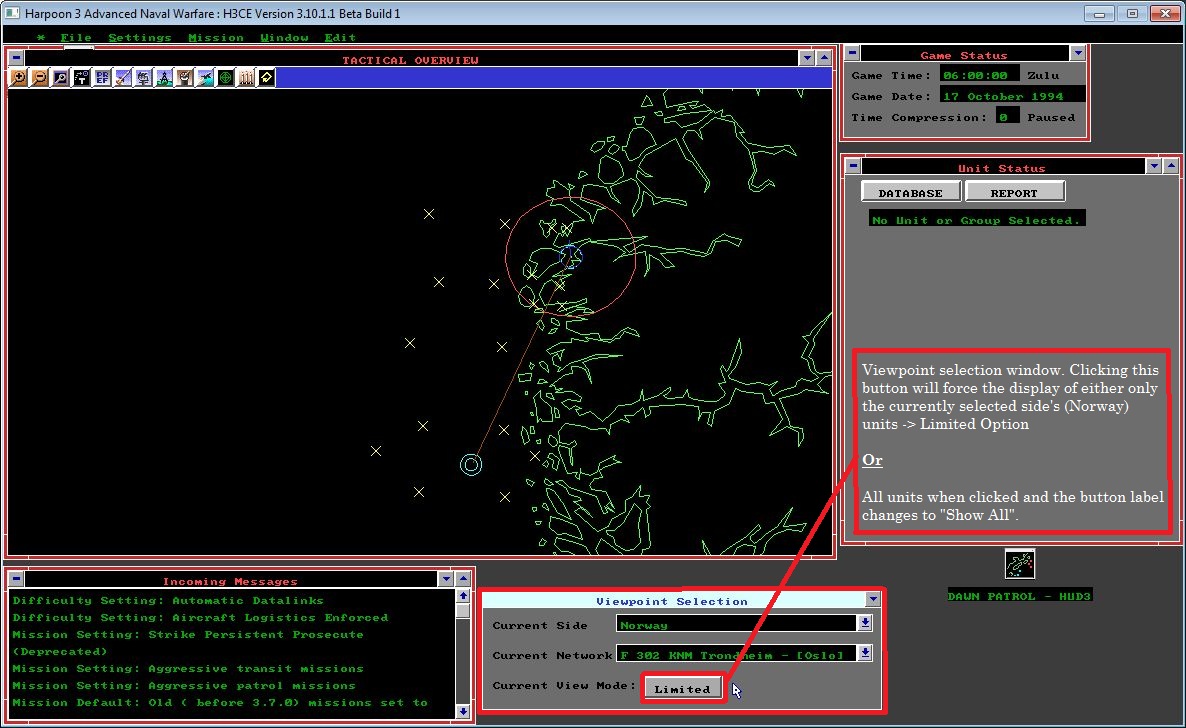1186x728 pixels.
Task: Open the Mission menu
Action: pos(216,37)
